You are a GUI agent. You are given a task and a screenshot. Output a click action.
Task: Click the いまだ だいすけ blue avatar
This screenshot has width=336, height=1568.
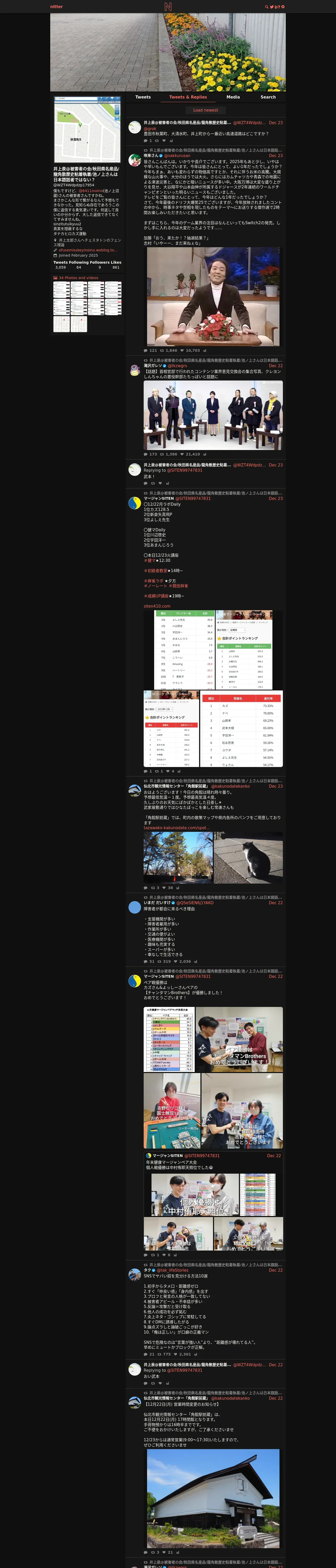tap(135, 908)
